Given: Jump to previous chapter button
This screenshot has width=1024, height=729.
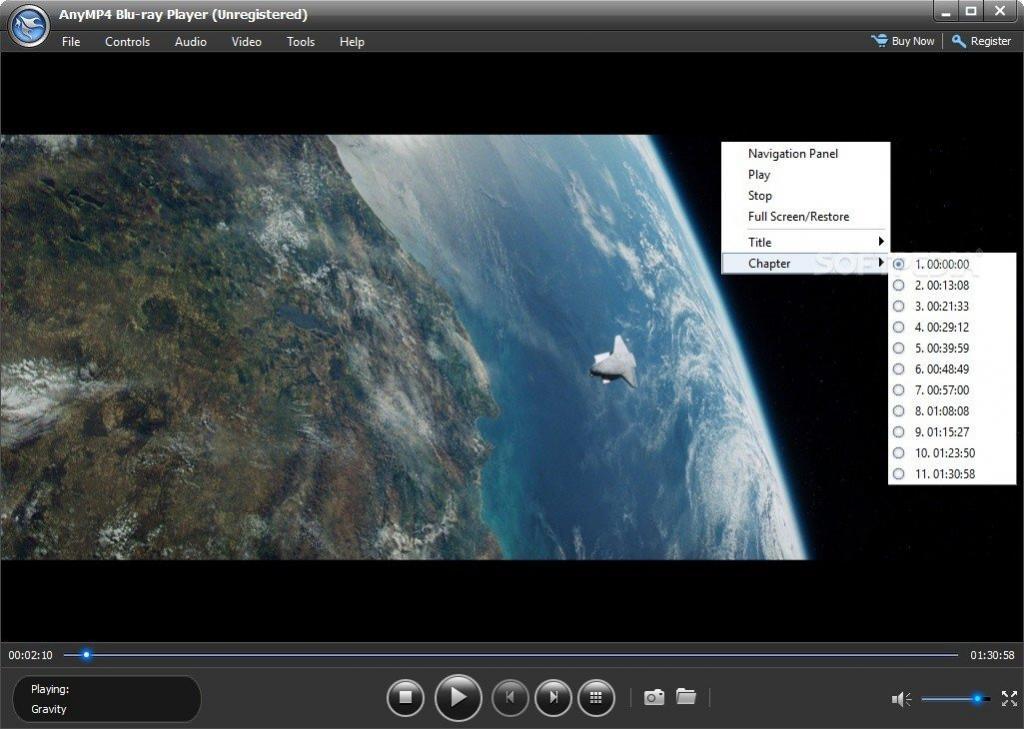Looking at the screenshot, I should [x=510, y=698].
